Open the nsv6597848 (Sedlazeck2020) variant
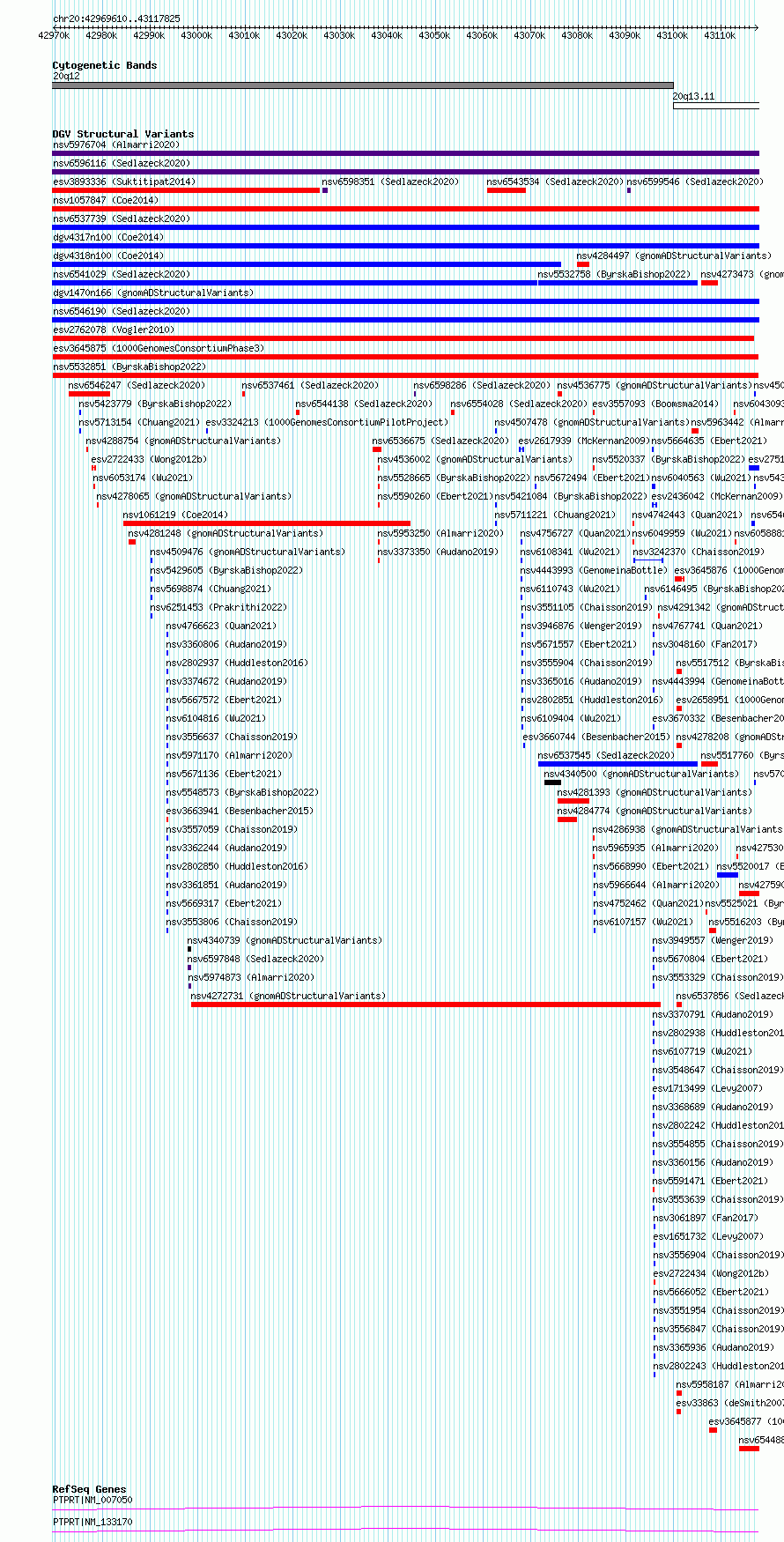The image size is (784, 1542). coord(256,959)
